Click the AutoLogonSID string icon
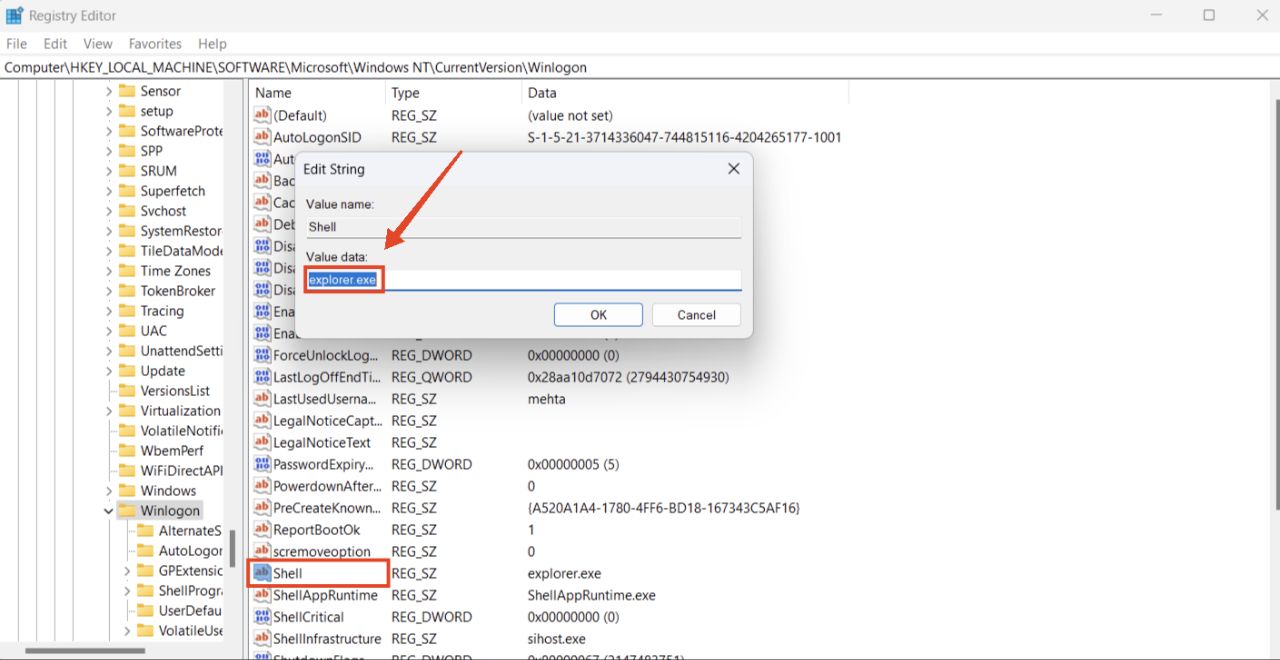Viewport: 1280px width, 660px height. (x=262, y=138)
